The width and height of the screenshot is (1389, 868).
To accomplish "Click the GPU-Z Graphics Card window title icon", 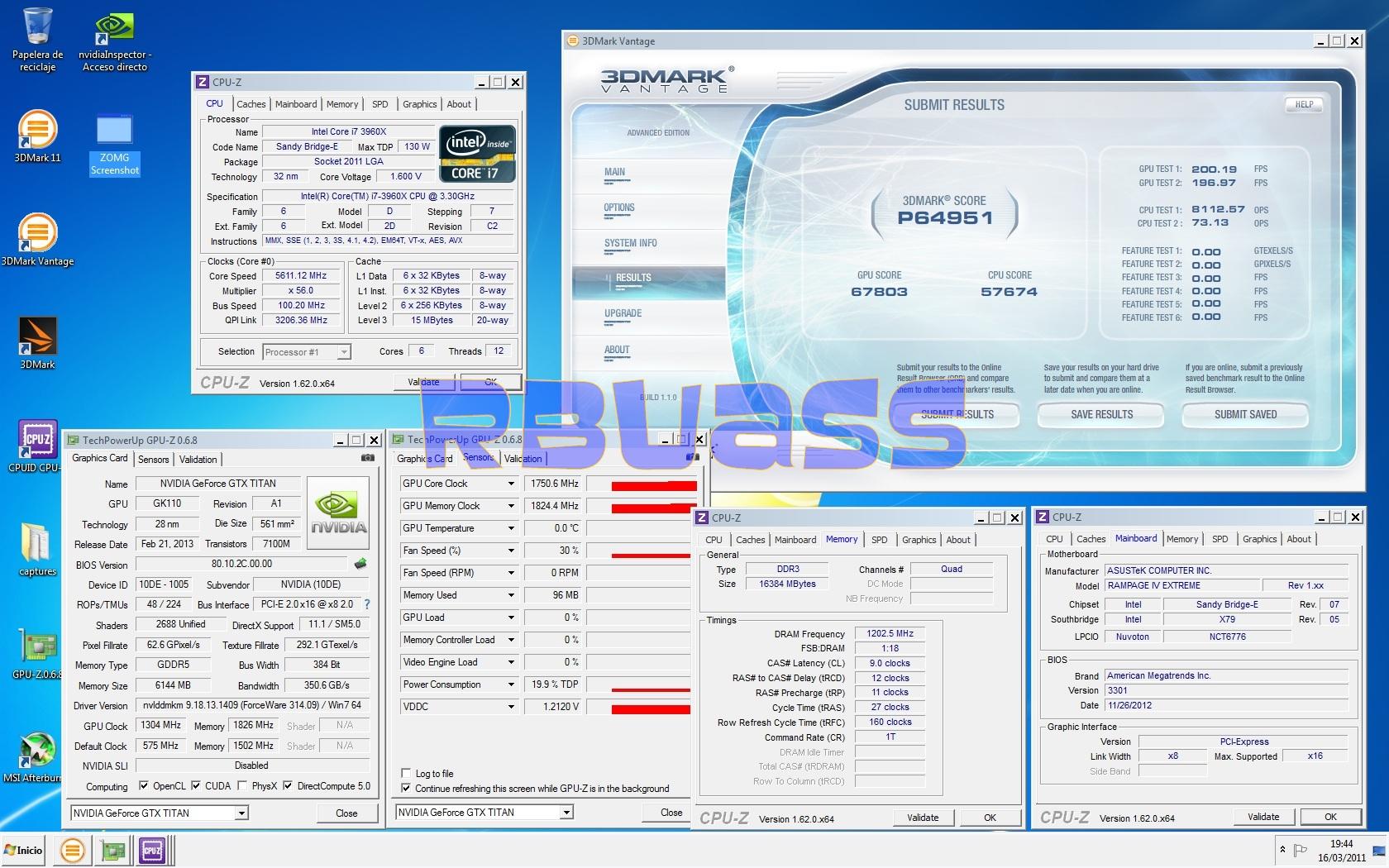I will [x=73, y=441].
